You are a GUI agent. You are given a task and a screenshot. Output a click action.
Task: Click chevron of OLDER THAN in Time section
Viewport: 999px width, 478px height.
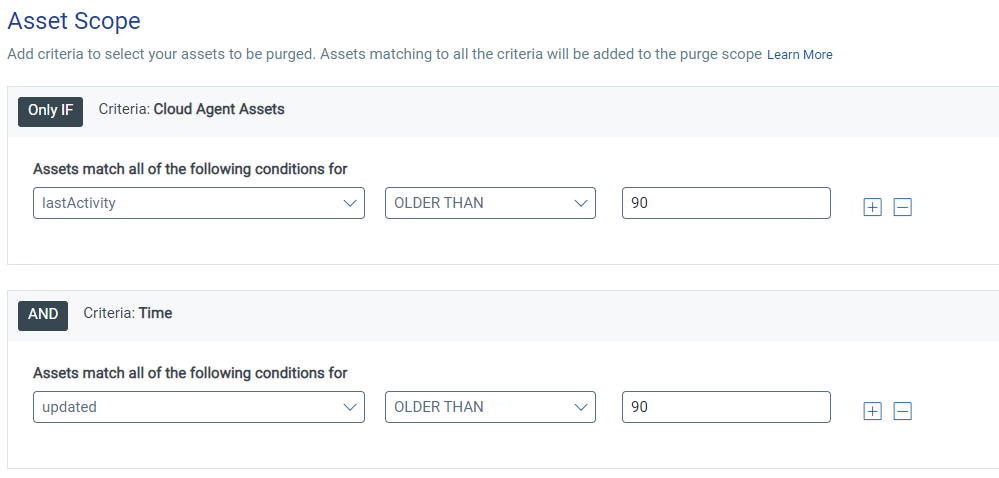click(580, 407)
